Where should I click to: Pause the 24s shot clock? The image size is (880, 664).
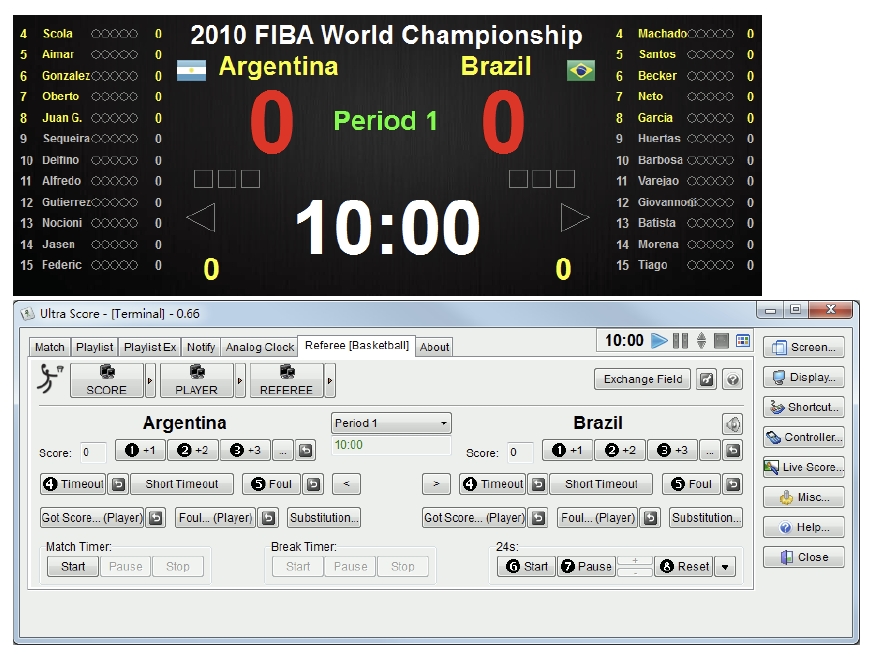tap(586, 567)
